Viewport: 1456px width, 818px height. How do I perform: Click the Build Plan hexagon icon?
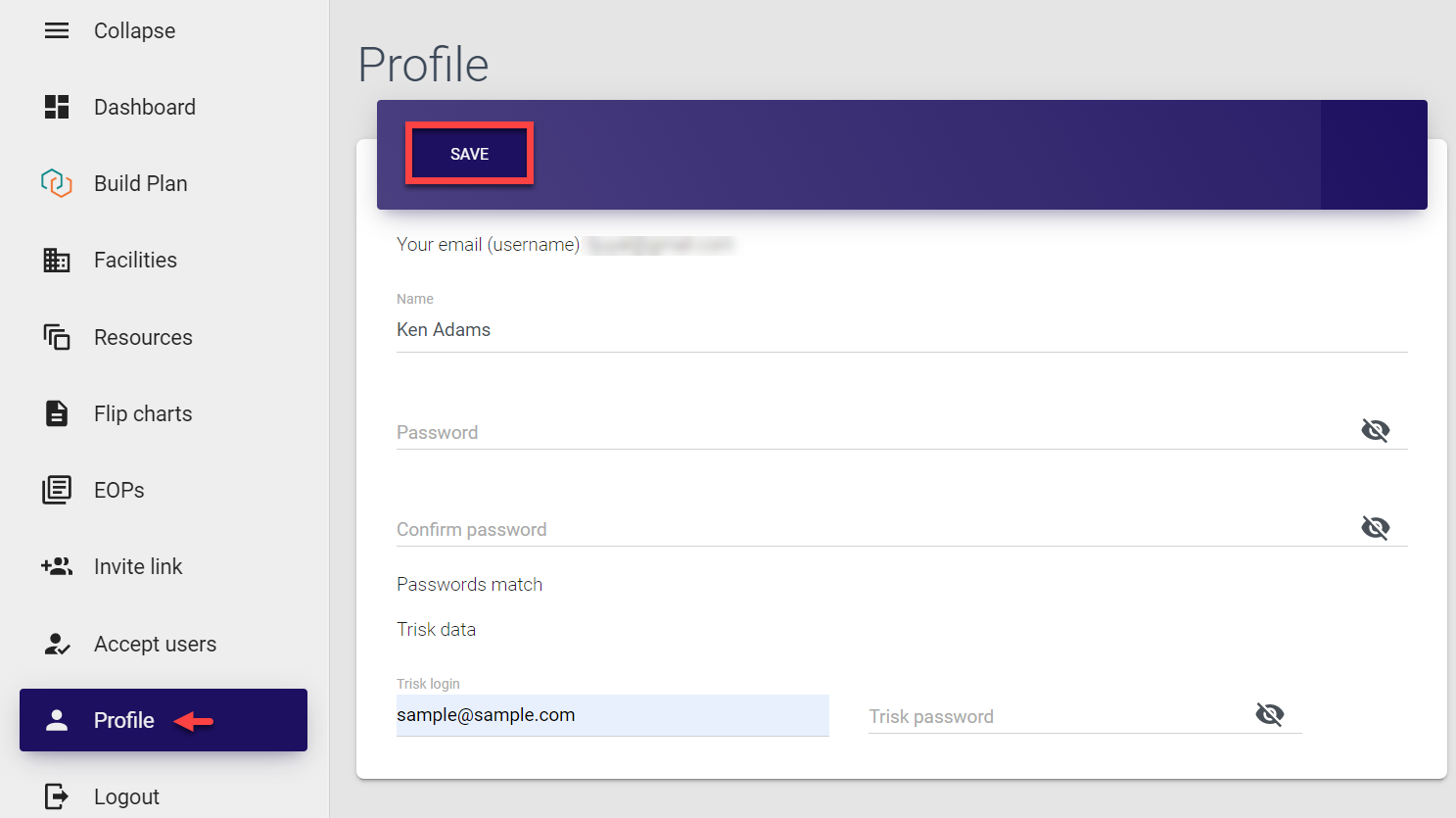(57, 183)
